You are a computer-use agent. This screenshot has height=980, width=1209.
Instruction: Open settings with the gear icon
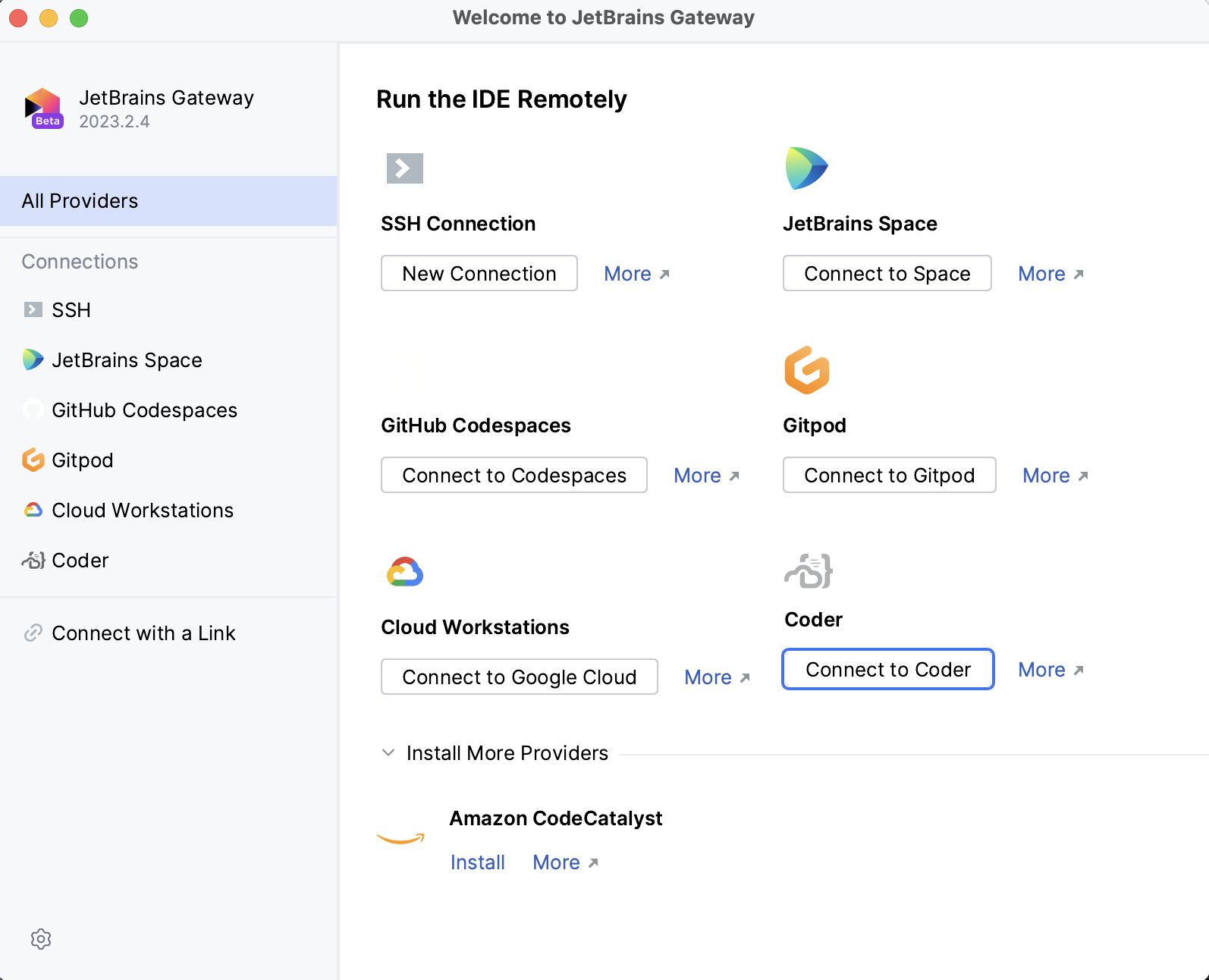coord(41,939)
